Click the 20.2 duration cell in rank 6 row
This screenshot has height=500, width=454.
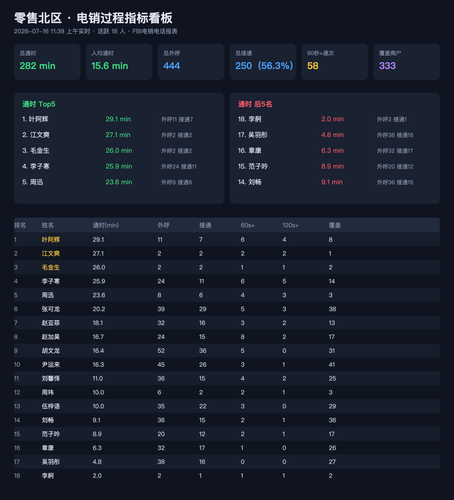click(99, 309)
